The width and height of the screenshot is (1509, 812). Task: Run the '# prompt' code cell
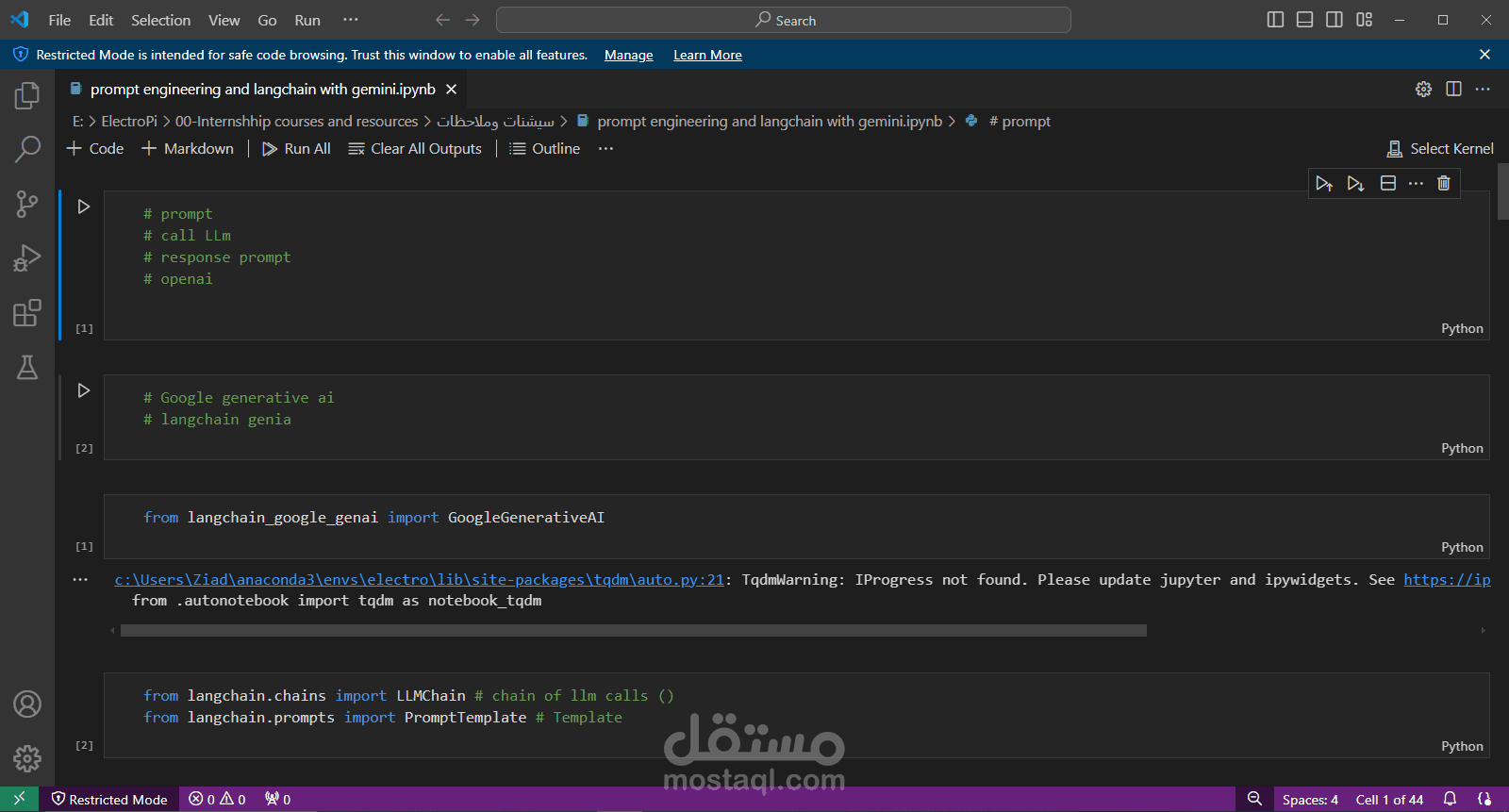pyautogui.click(x=84, y=207)
